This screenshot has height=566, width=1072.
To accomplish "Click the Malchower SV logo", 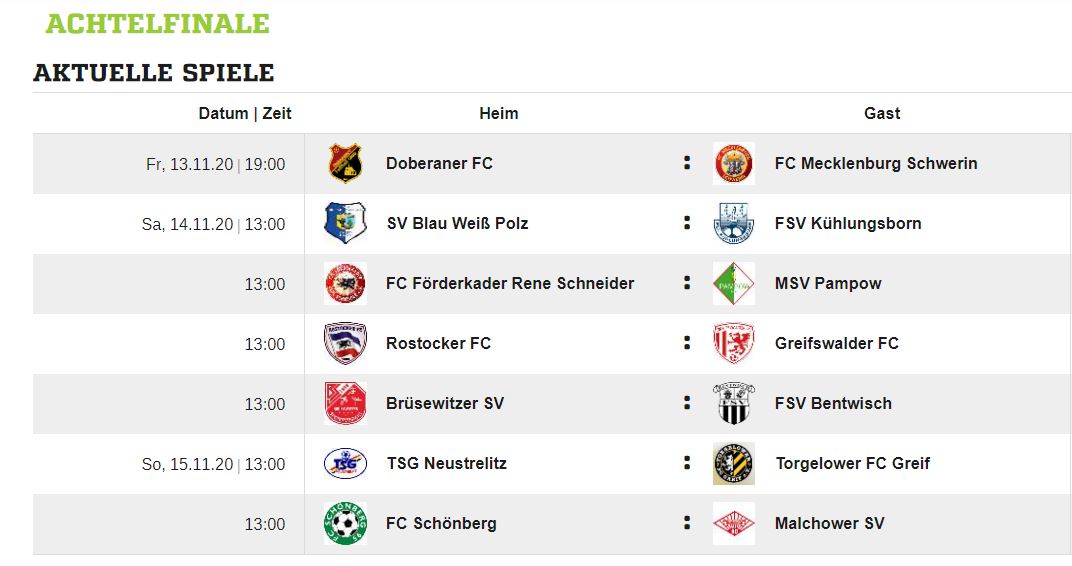I will [x=734, y=523].
